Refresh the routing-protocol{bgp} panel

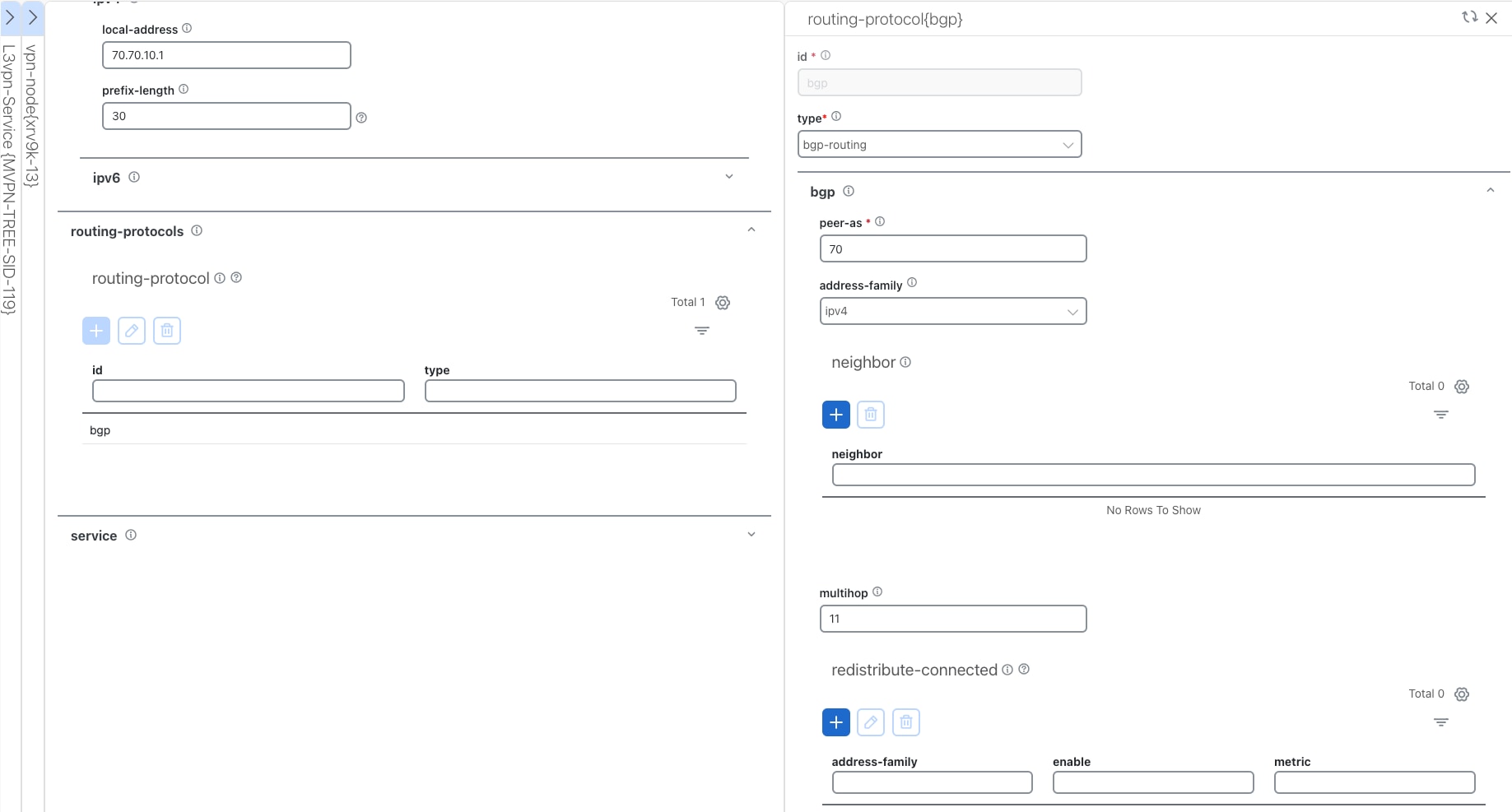[x=1470, y=17]
